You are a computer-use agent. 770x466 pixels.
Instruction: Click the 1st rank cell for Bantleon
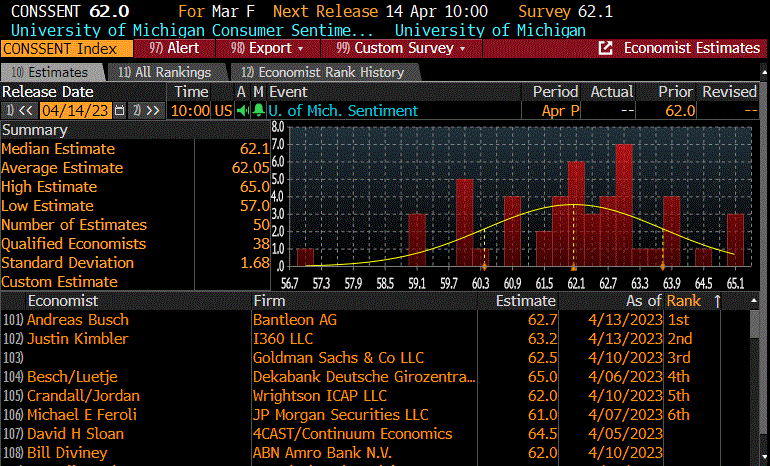click(678, 320)
